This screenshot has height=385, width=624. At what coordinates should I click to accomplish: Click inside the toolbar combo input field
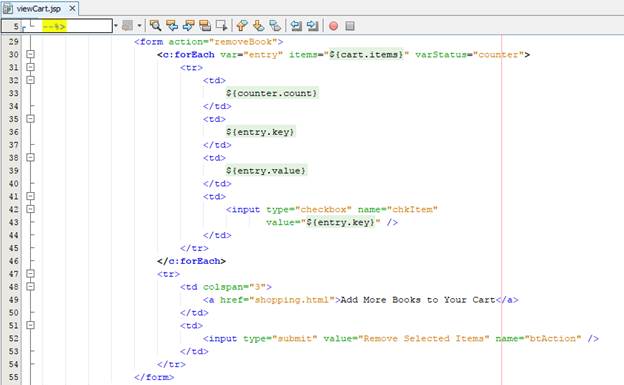click(57, 26)
